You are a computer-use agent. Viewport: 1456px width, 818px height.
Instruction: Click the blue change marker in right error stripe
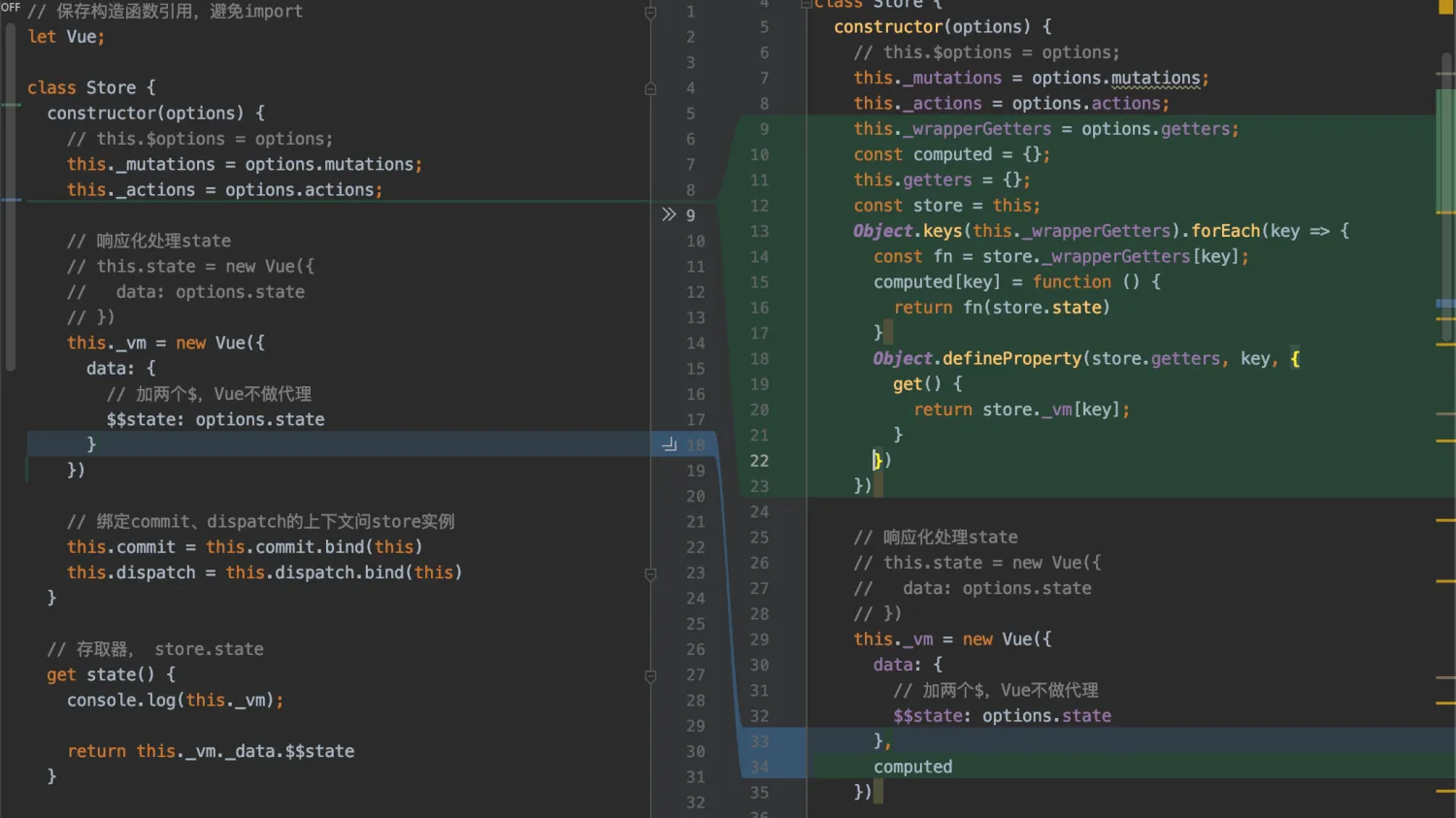(x=1445, y=304)
